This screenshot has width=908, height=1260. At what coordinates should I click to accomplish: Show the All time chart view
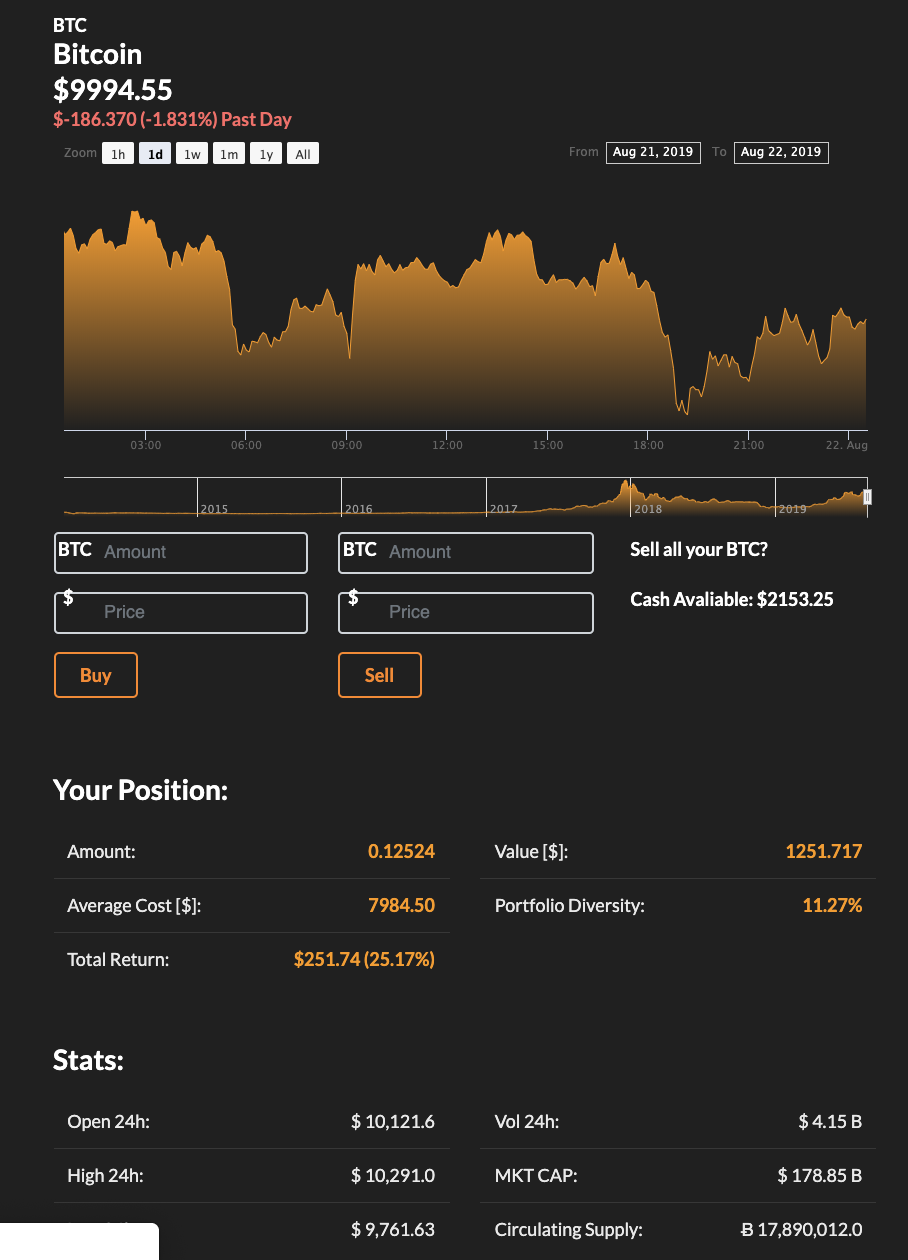[302, 153]
